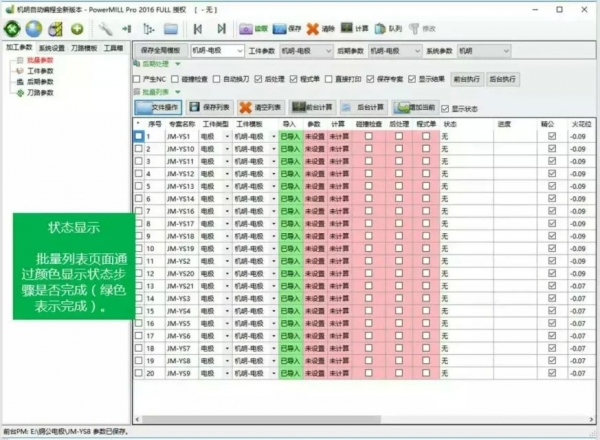Click the blue globe toolbar icon
The width and height of the screenshot is (600, 440).
click(x=34, y=29)
